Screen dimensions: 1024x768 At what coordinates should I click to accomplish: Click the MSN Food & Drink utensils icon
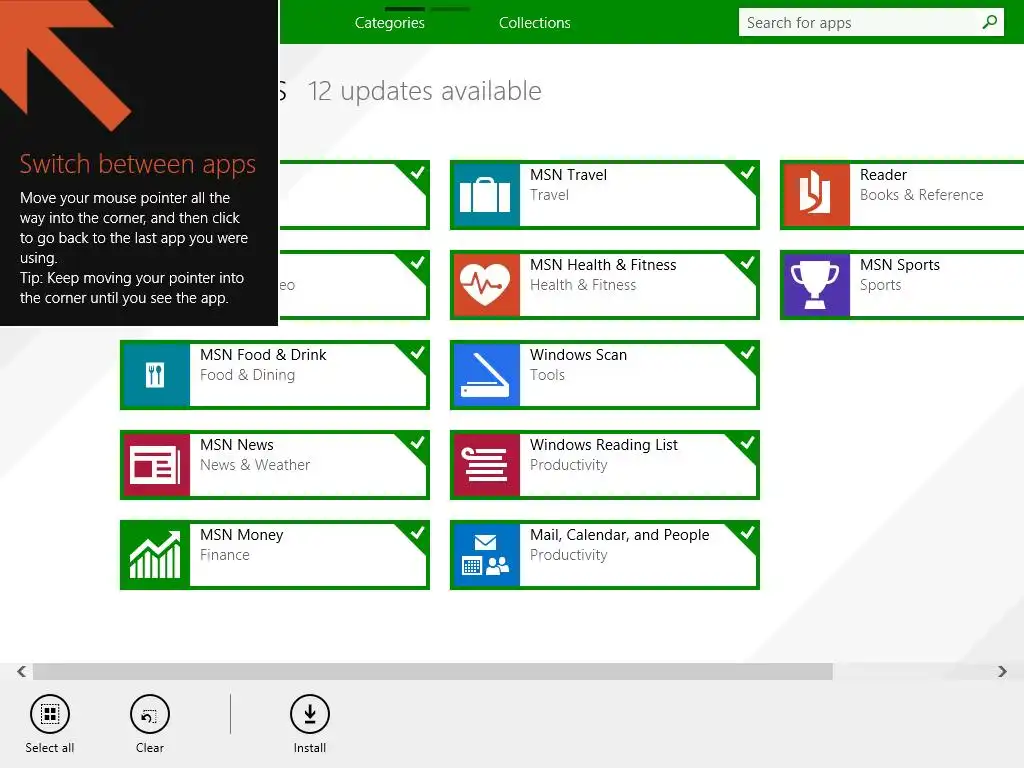coord(155,375)
